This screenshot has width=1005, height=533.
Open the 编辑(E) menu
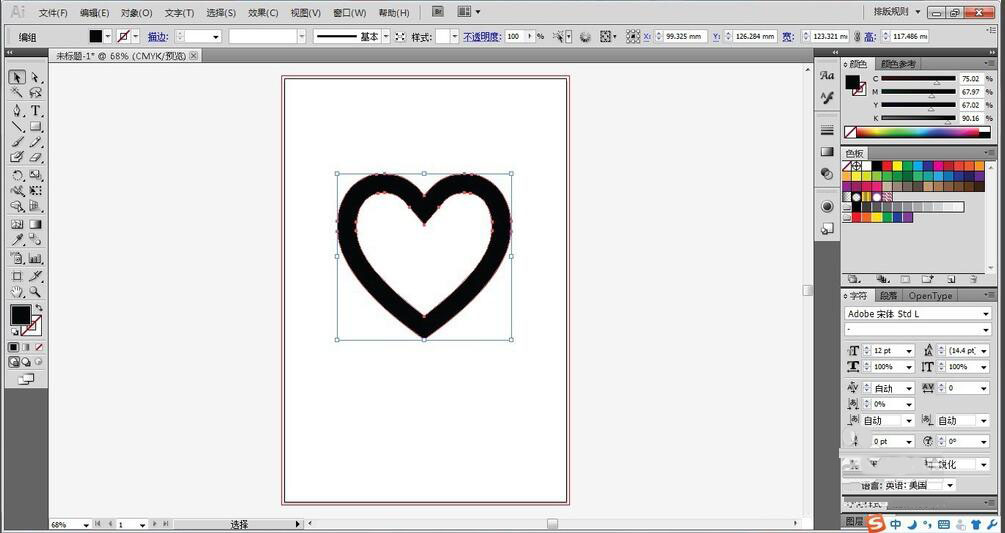tap(95, 12)
